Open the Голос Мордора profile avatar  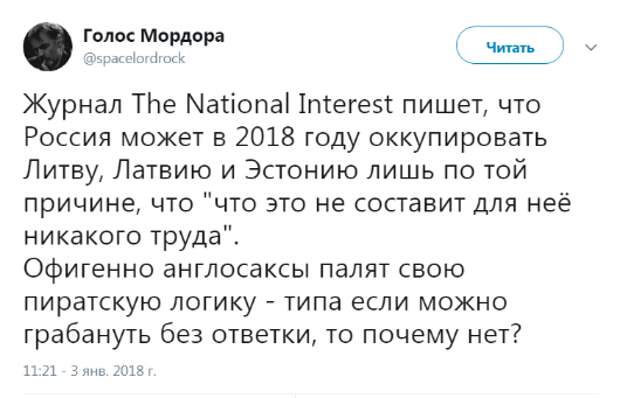(x=48, y=47)
